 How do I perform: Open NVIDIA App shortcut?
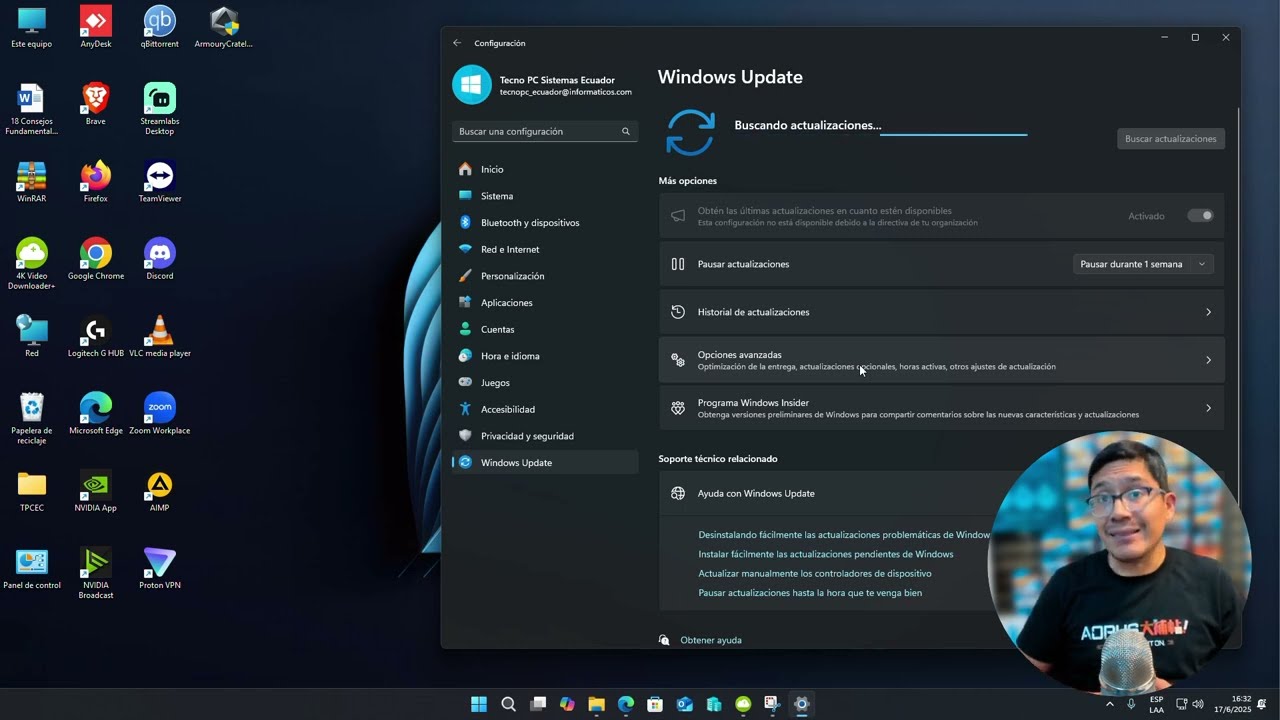click(x=96, y=491)
